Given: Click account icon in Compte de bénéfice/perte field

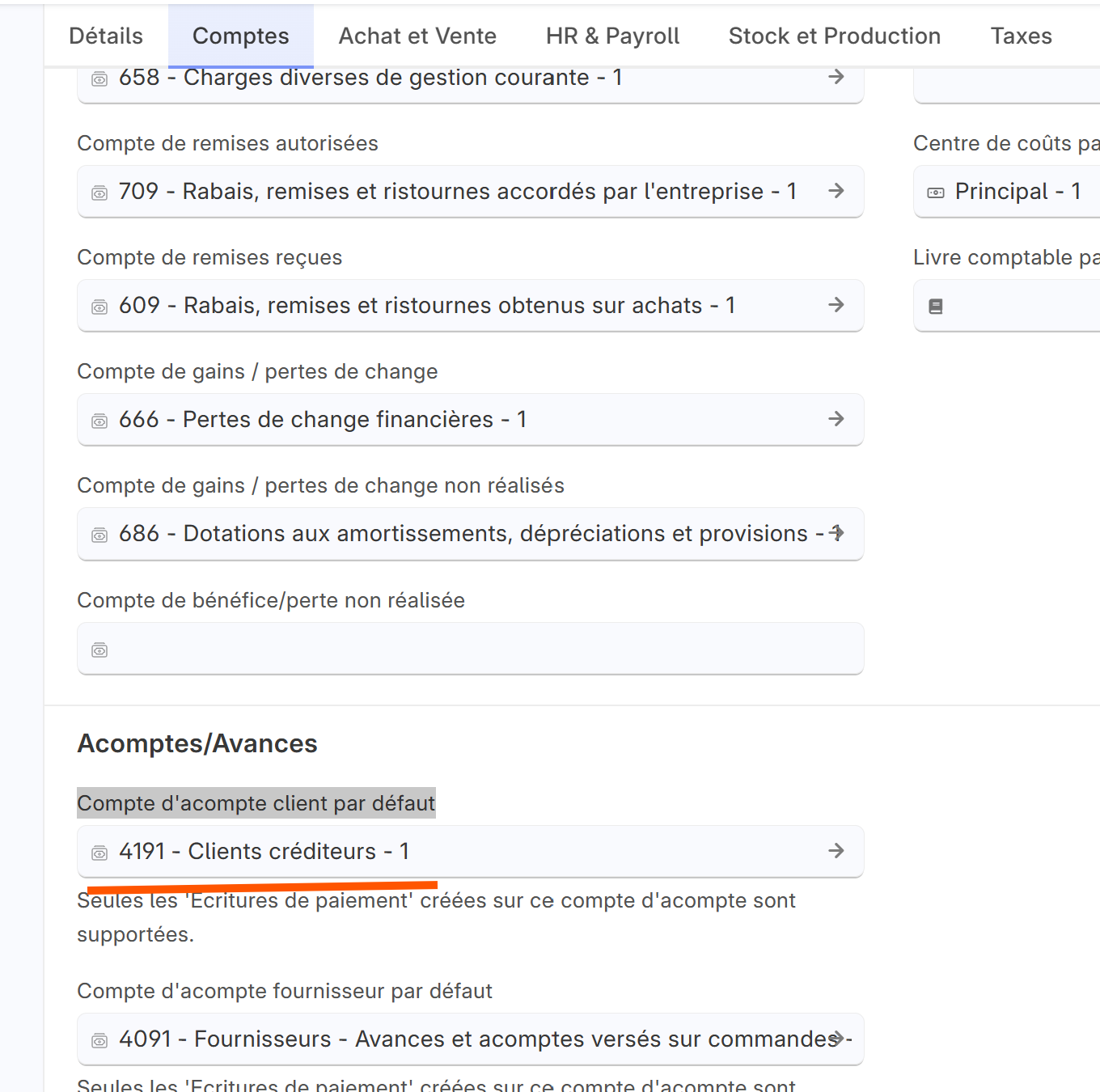Looking at the screenshot, I should [99, 650].
